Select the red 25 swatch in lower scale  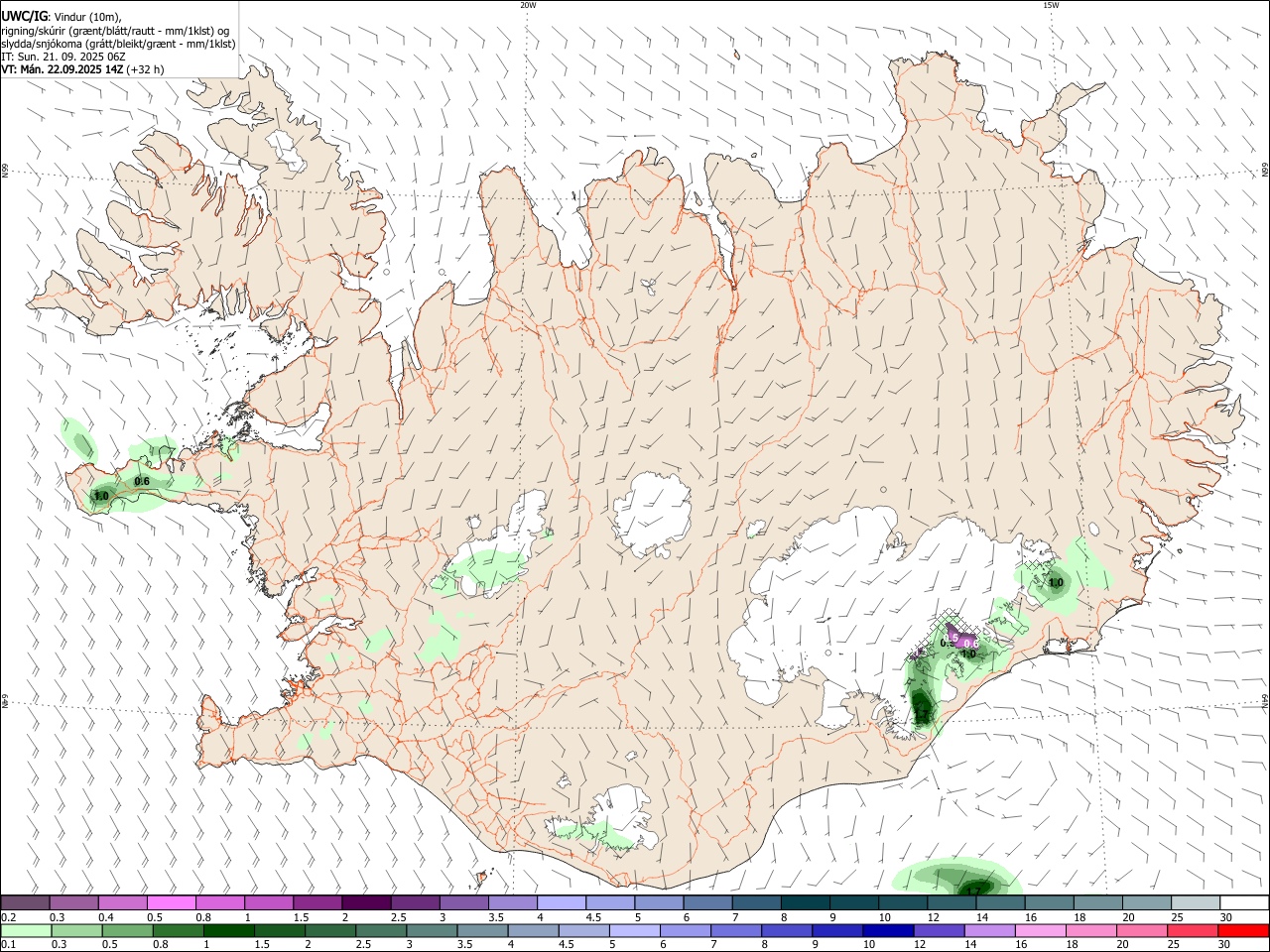(1192, 931)
